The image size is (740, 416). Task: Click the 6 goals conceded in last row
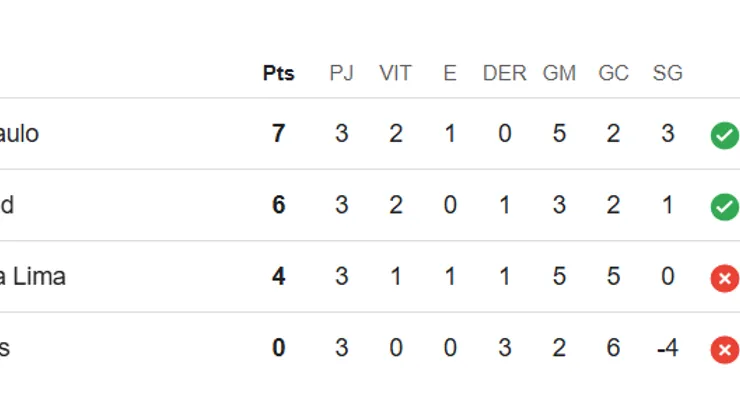[613, 348]
